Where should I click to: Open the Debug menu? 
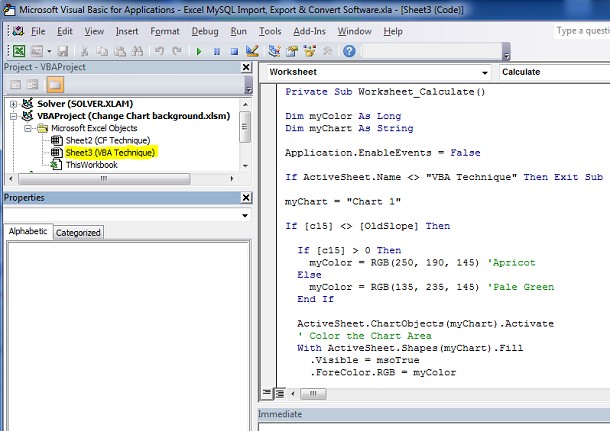point(204,31)
